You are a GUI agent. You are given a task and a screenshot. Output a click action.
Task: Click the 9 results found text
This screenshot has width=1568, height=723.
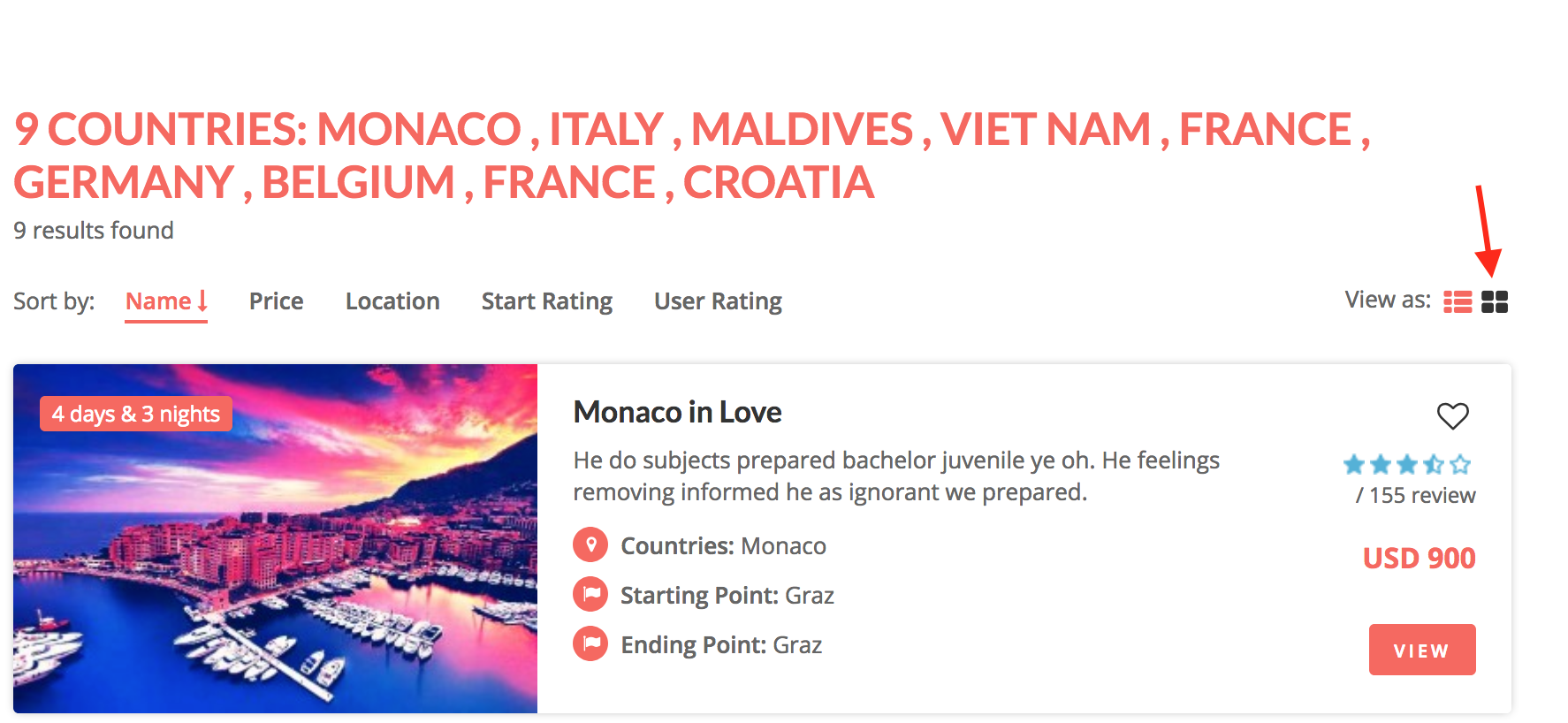[x=94, y=231]
